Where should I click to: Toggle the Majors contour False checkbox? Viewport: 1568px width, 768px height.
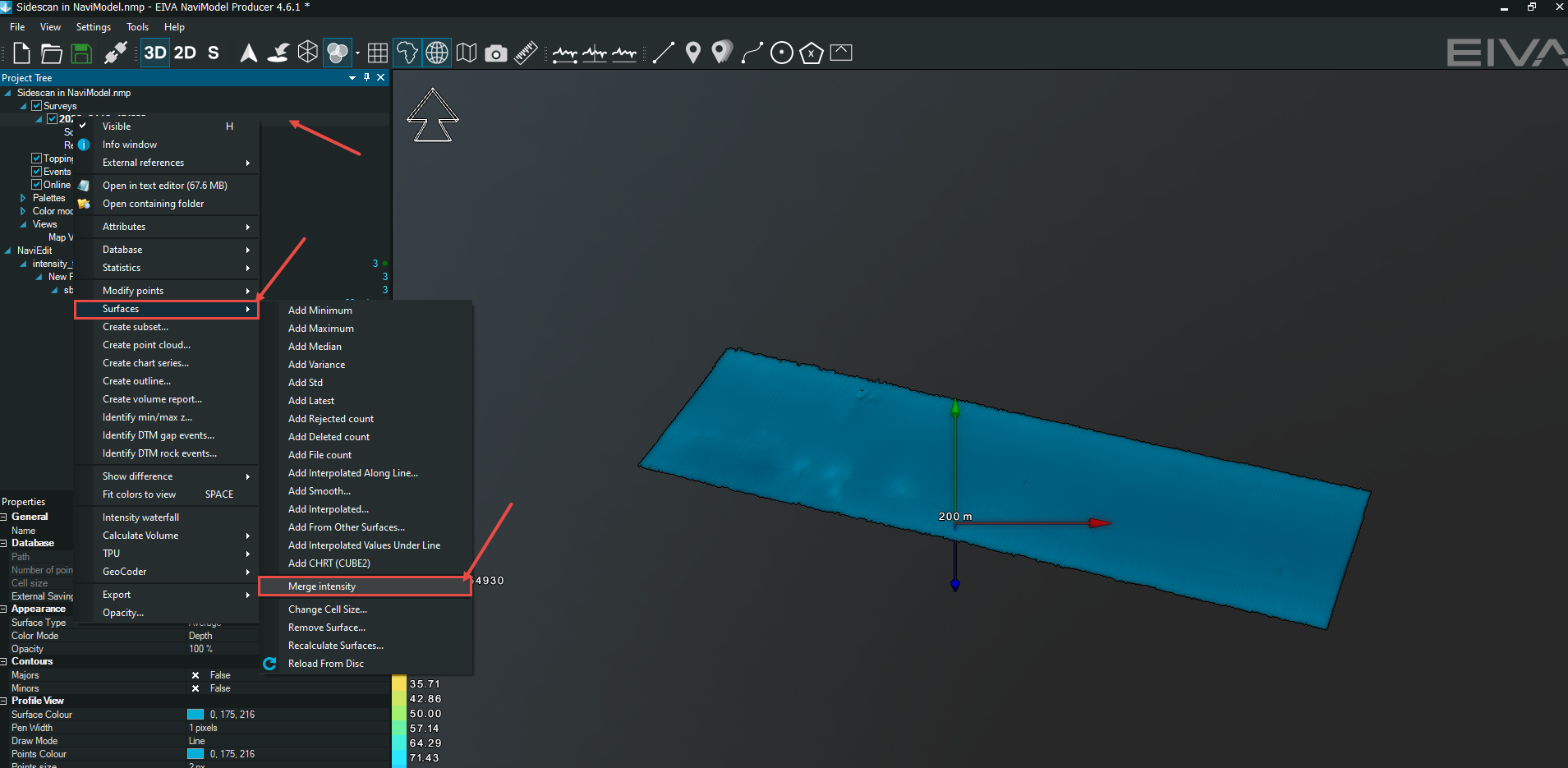pos(195,675)
